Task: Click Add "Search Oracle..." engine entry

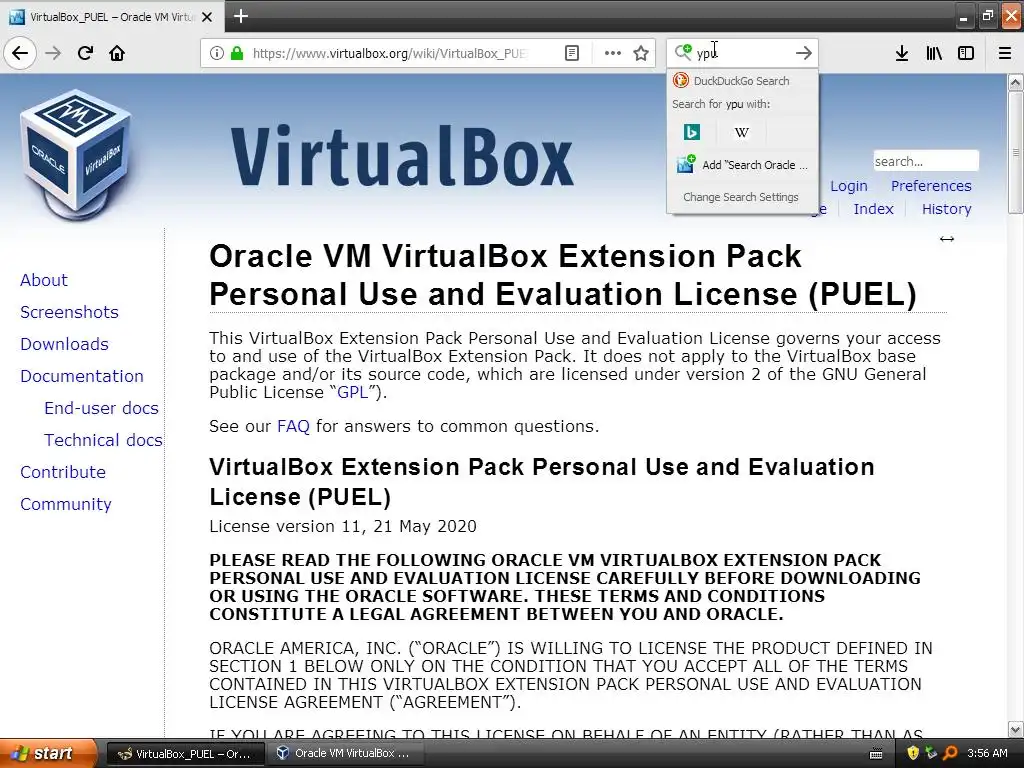Action: [742, 165]
